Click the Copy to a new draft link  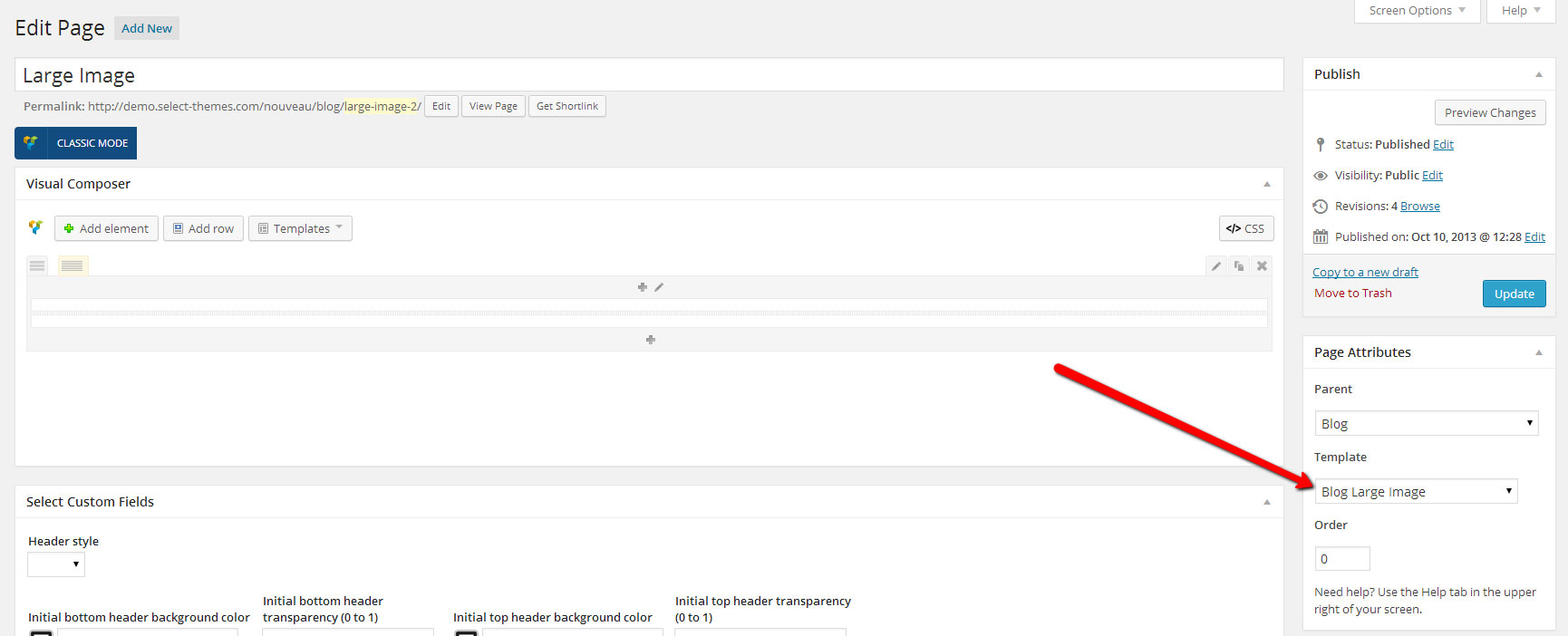(1365, 272)
